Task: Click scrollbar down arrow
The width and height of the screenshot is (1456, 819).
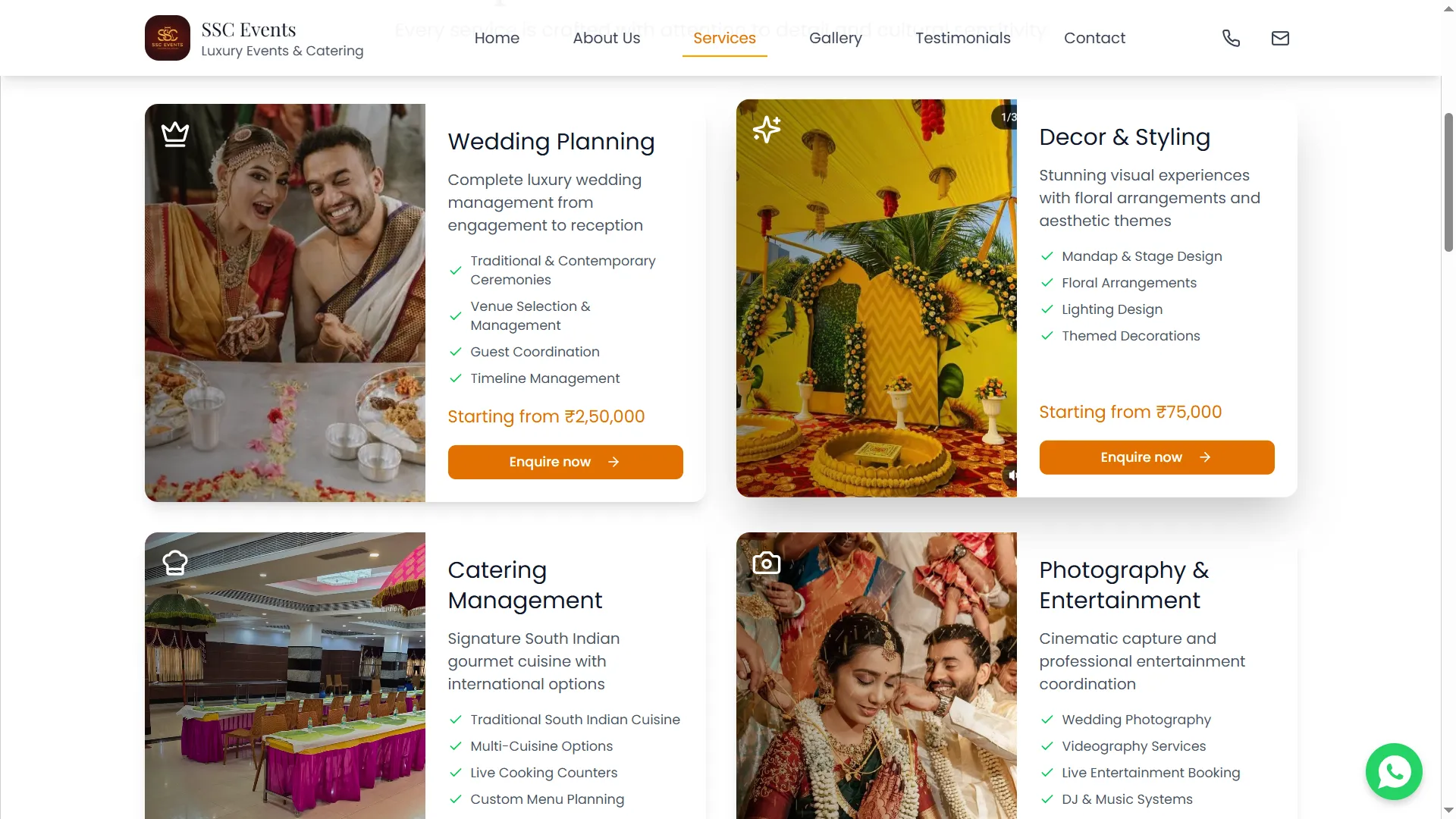Action: (x=1448, y=811)
